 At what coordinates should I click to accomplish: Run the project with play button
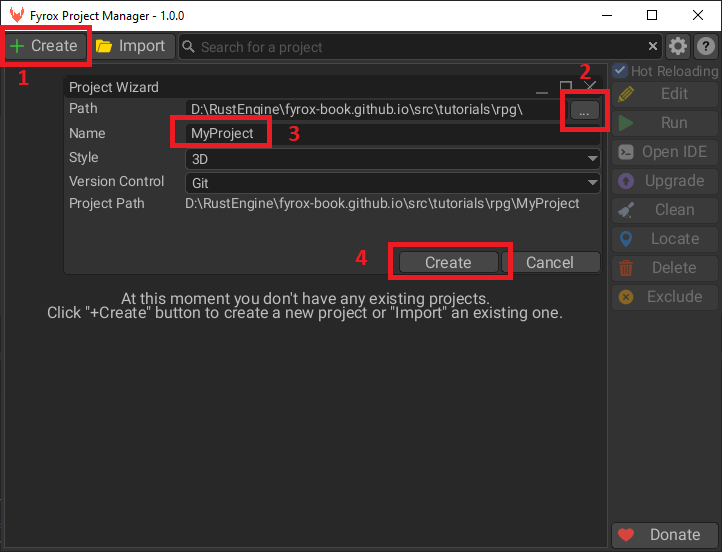tap(665, 123)
